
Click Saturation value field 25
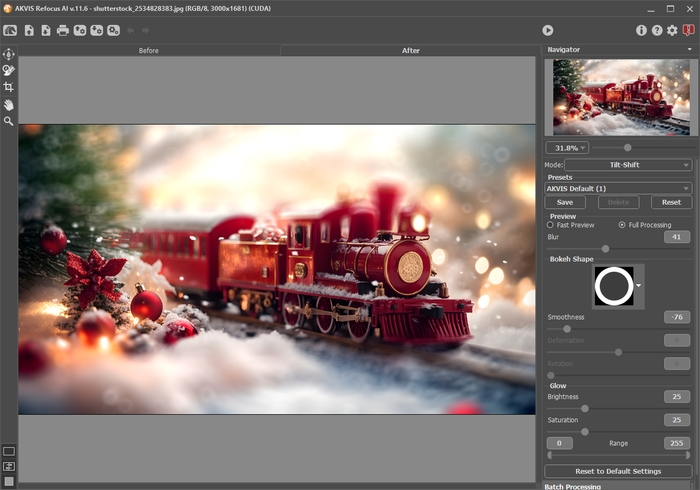[x=677, y=420]
